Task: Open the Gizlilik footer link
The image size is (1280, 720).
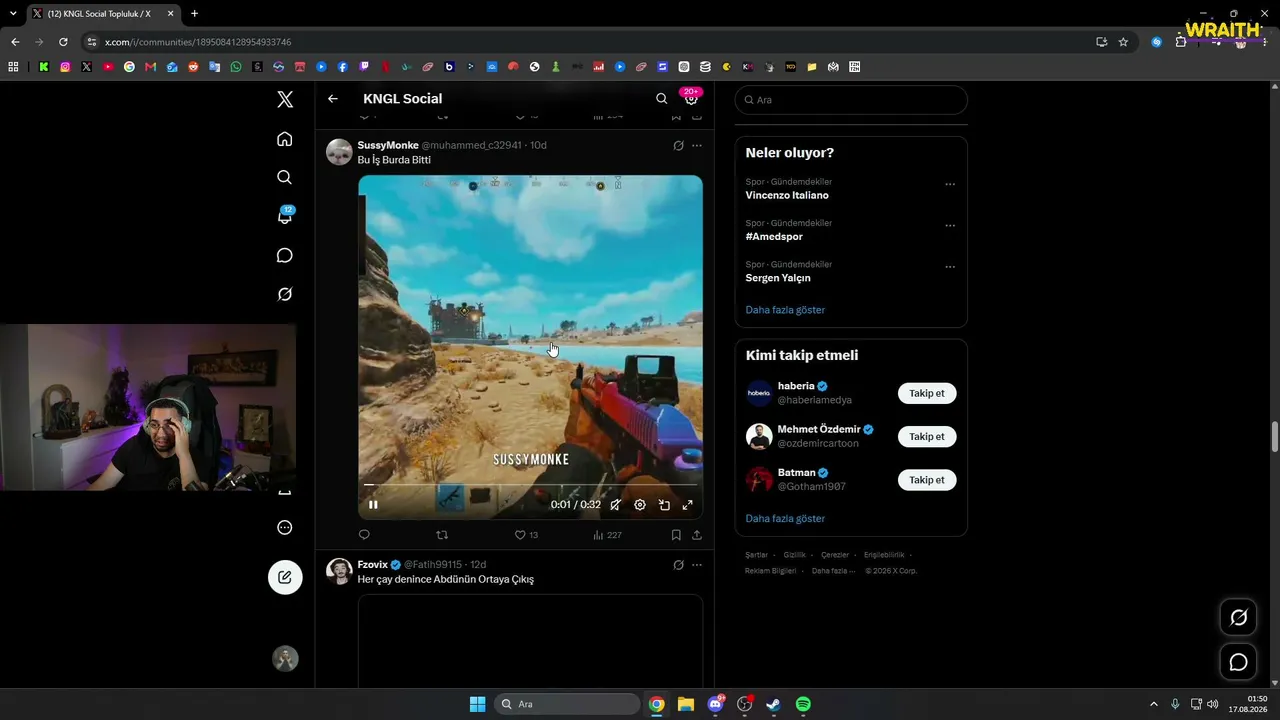Action: [x=794, y=555]
